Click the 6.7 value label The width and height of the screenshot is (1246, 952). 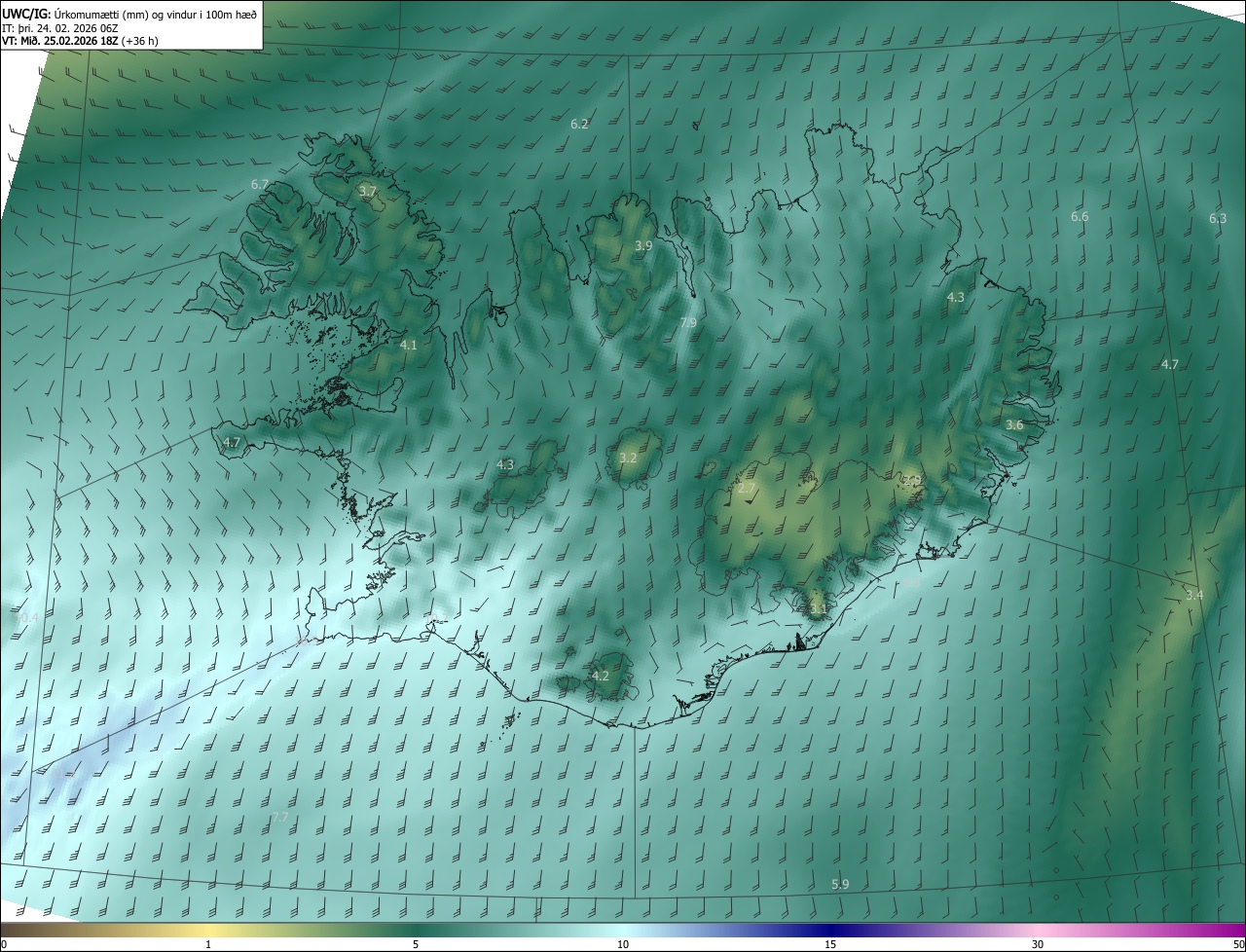pos(260,184)
